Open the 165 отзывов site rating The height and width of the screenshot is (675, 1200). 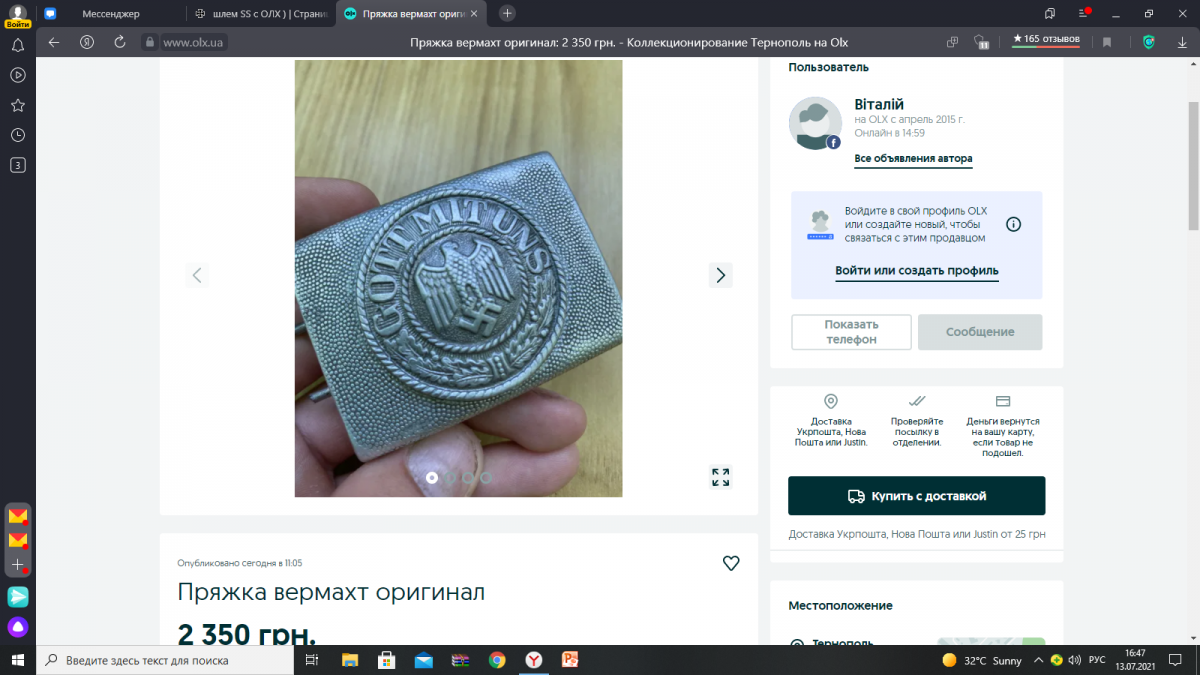click(x=1045, y=39)
